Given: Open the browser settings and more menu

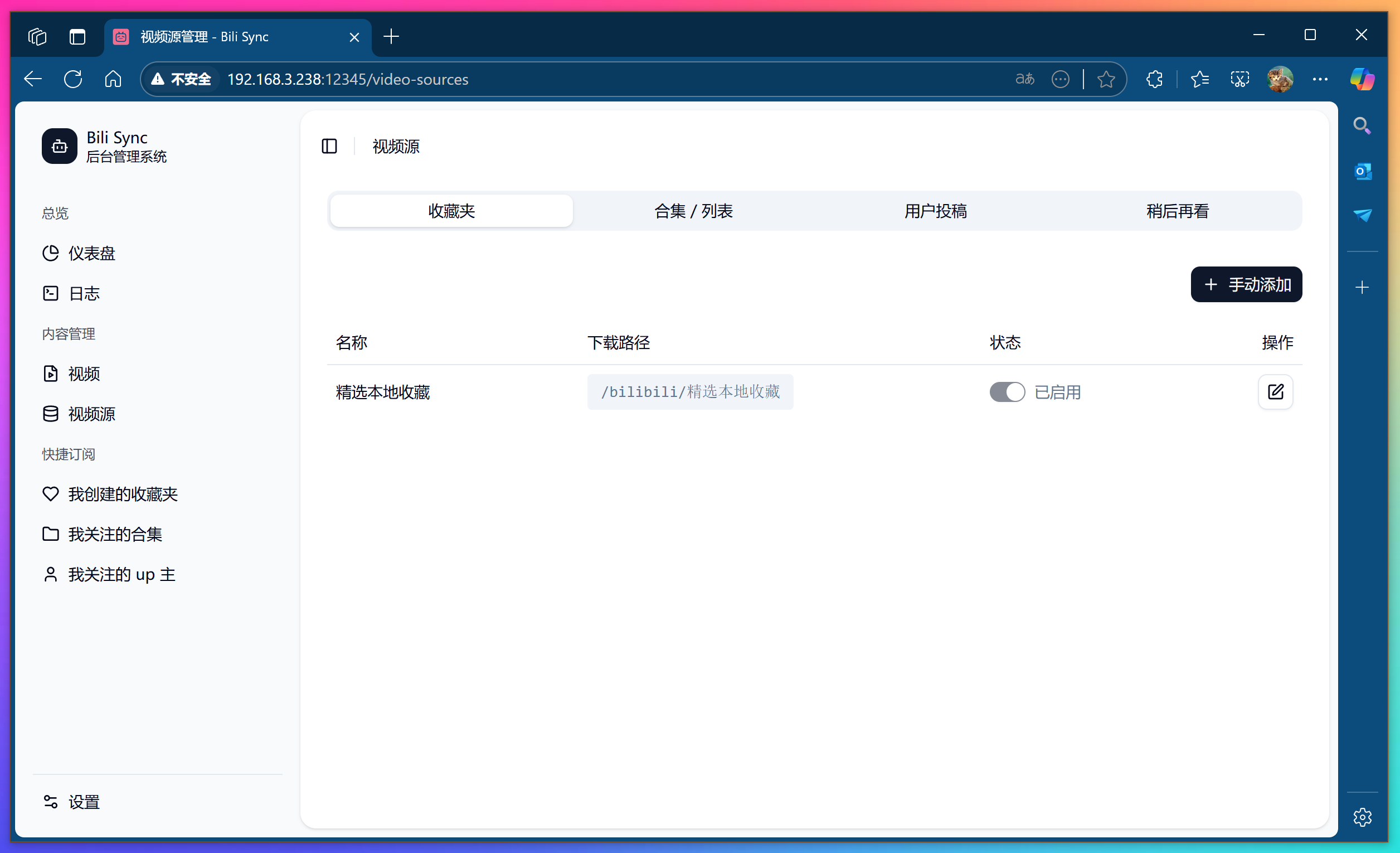Looking at the screenshot, I should pyautogui.click(x=1320, y=79).
